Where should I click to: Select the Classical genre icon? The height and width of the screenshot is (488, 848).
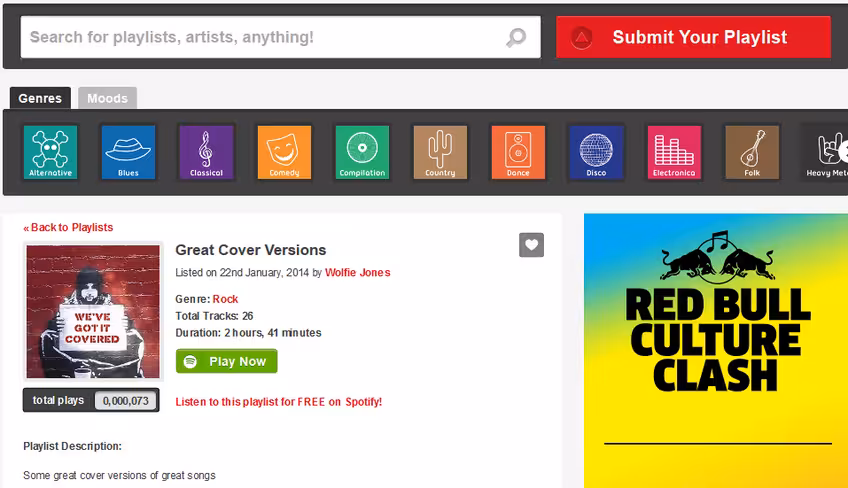coord(206,152)
